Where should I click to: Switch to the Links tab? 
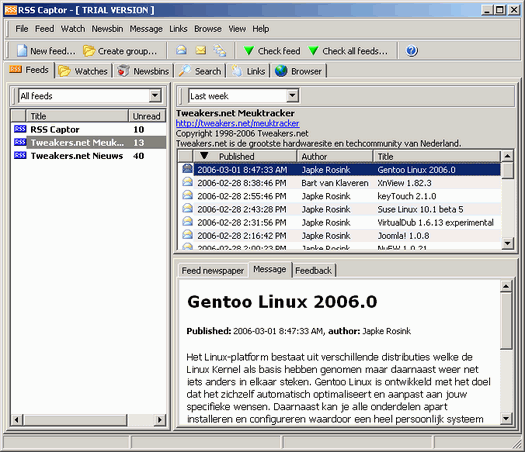[x=248, y=71]
